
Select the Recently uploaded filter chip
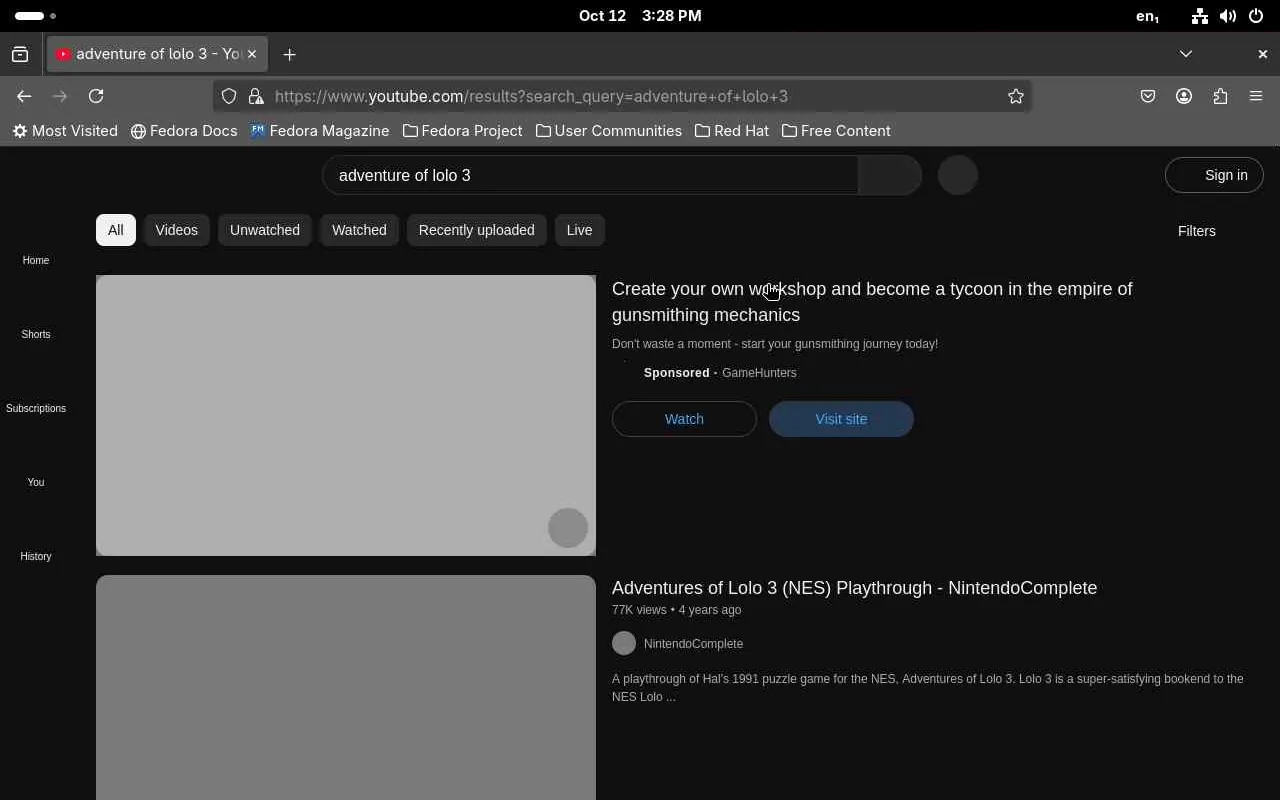pyautogui.click(x=477, y=230)
